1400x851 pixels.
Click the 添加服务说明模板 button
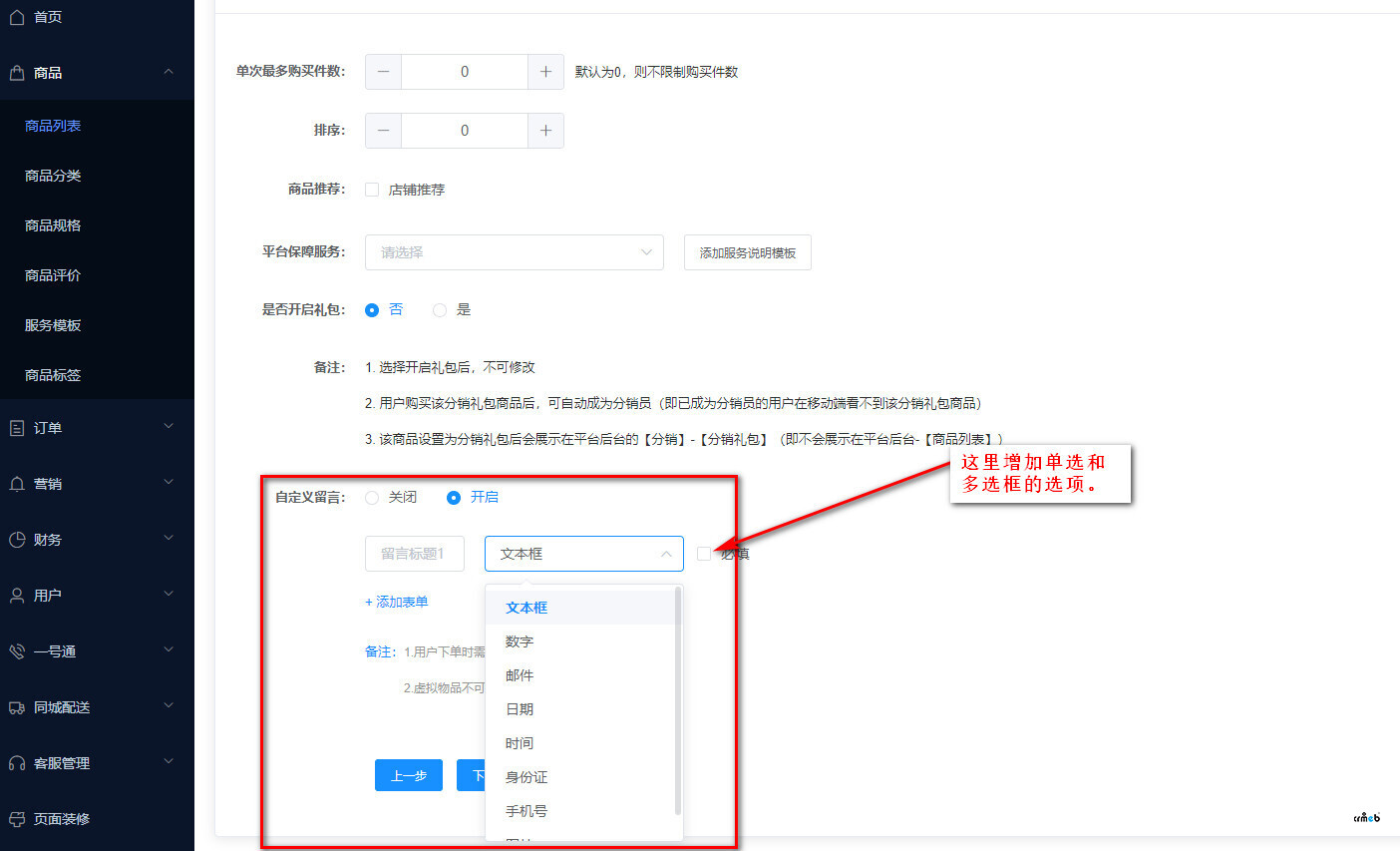[747, 252]
